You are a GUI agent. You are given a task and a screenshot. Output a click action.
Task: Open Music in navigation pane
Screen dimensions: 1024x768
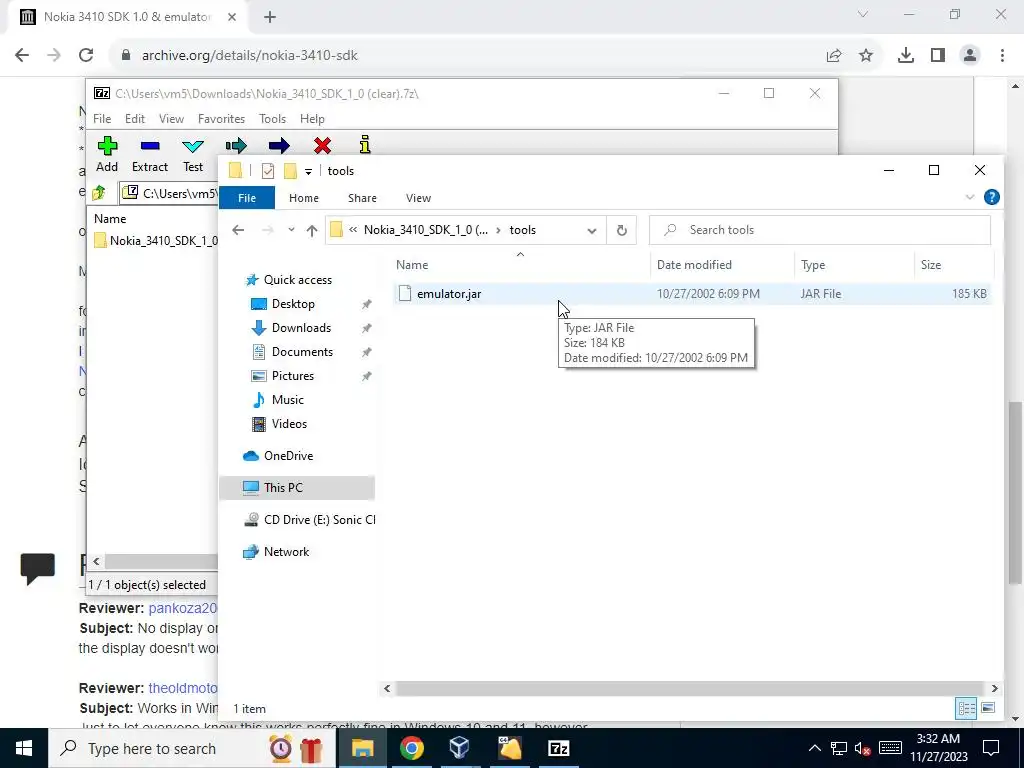click(x=287, y=400)
